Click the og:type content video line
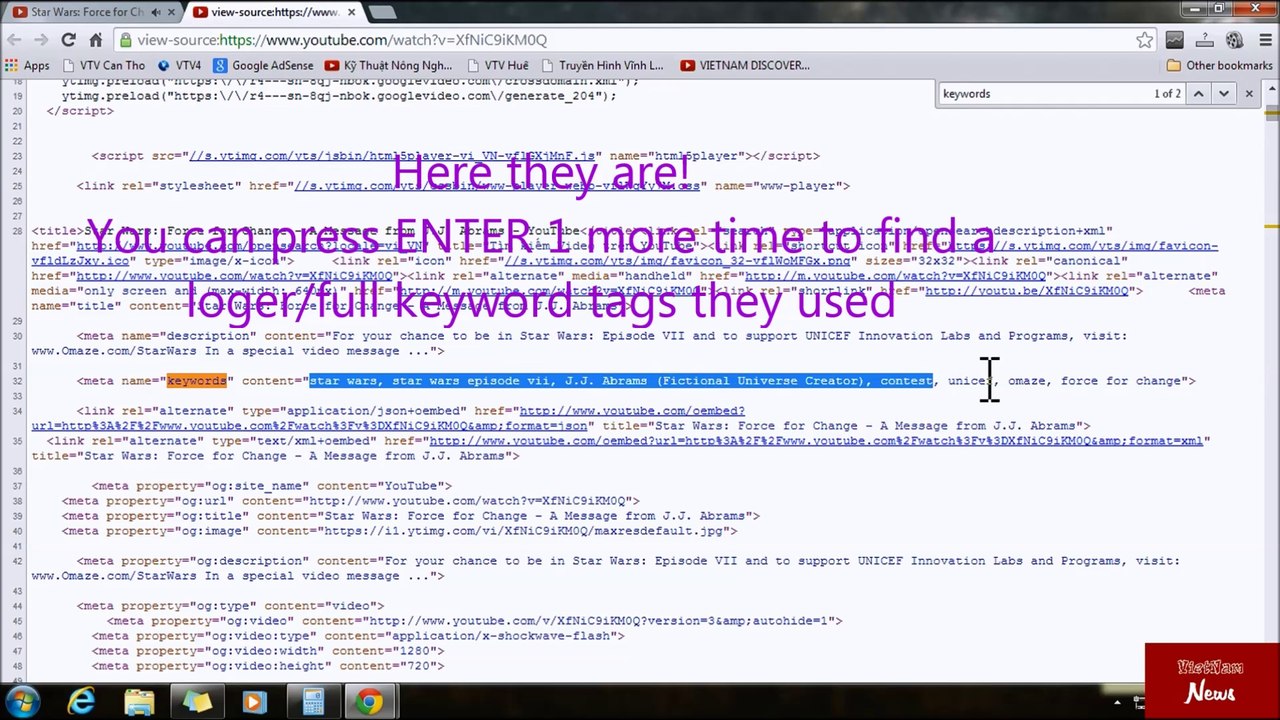This screenshot has width=1280, height=720. coord(230,606)
